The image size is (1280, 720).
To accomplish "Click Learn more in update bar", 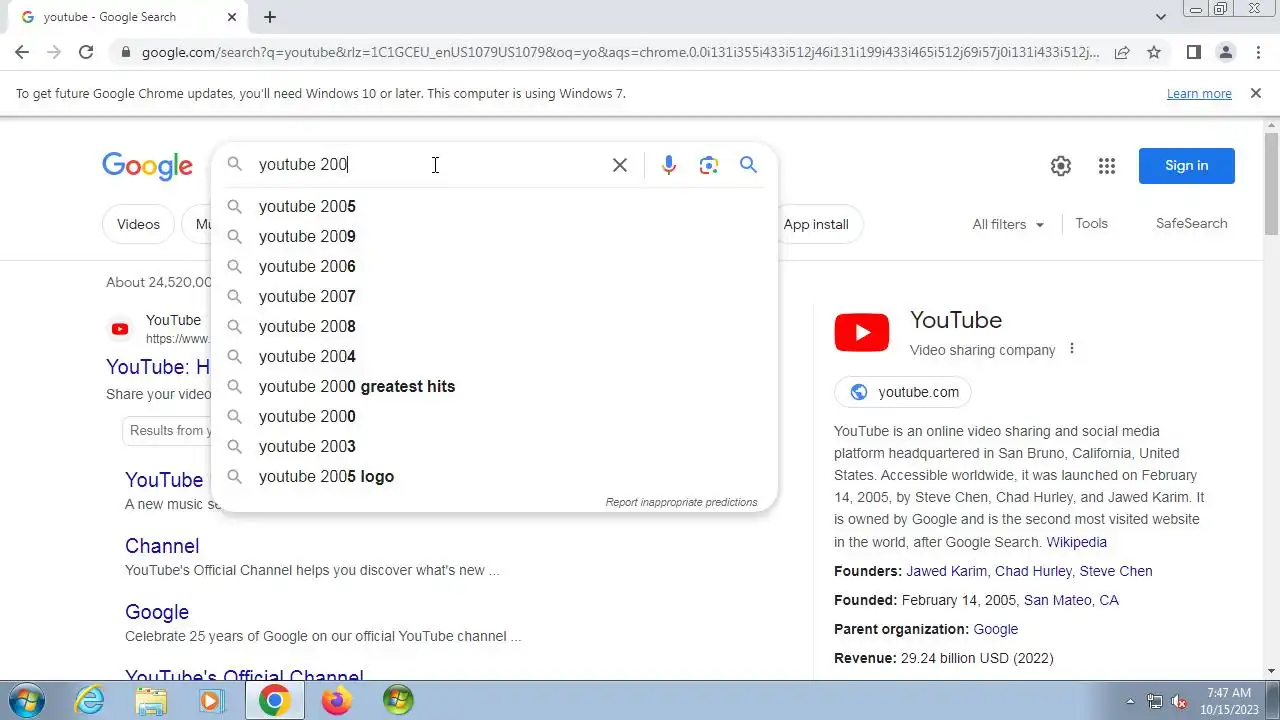I will (x=1199, y=93).
